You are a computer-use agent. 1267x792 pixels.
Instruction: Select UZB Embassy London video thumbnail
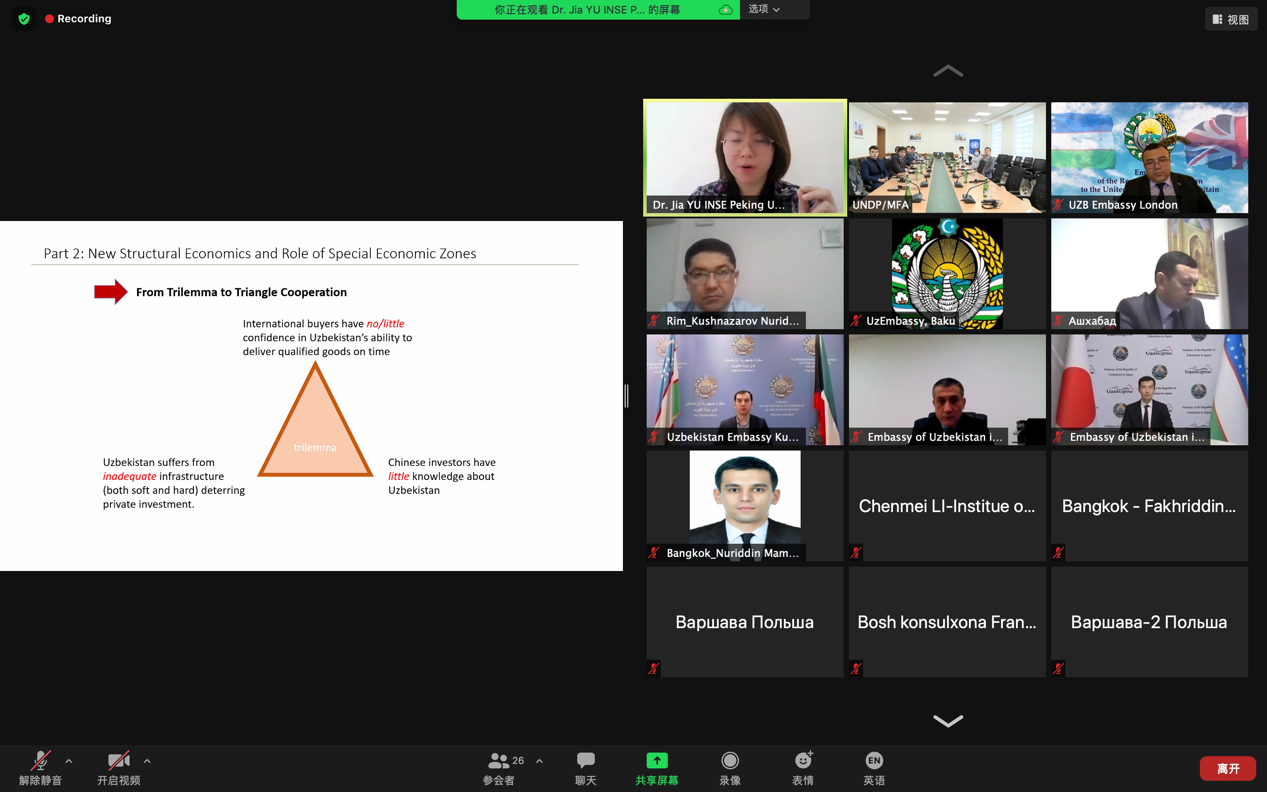point(1149,157)
